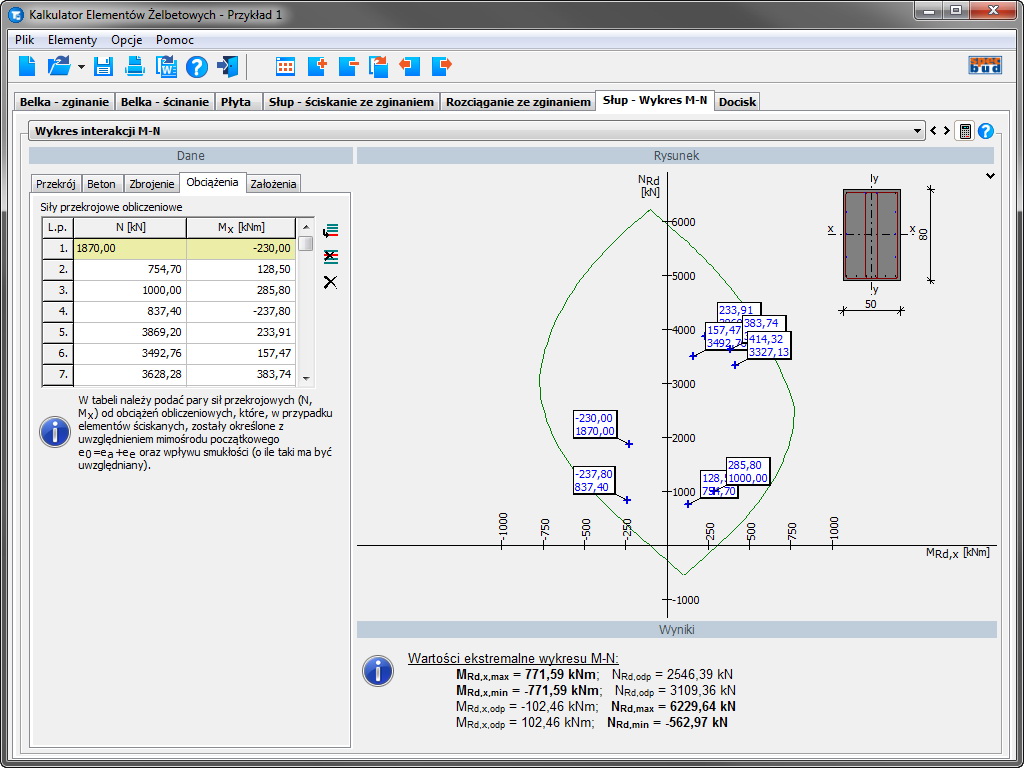
Task: Click the add element plus icon
Action: coord(317,67)
